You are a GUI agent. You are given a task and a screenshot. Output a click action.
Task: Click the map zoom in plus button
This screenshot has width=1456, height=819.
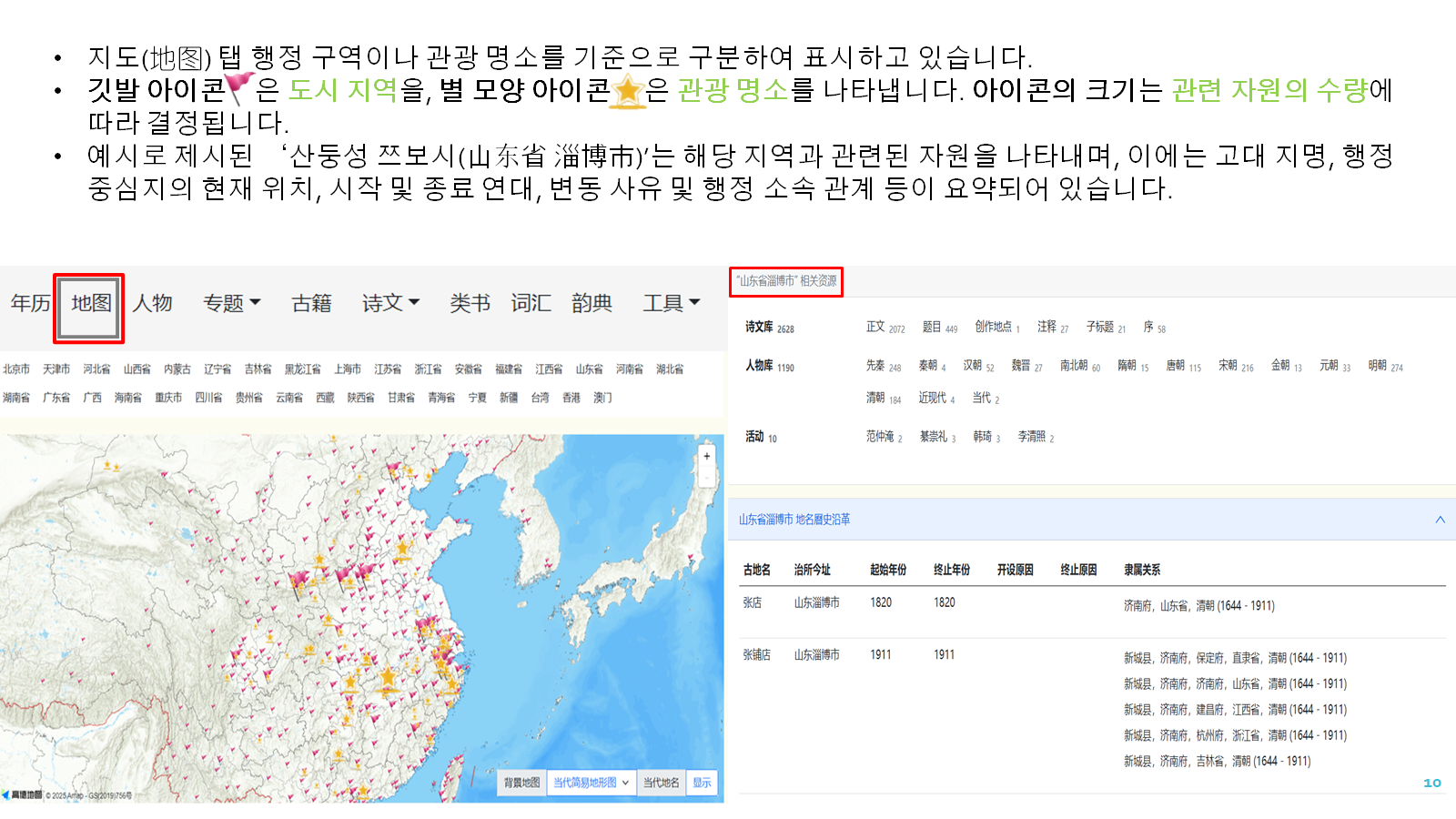706,456
